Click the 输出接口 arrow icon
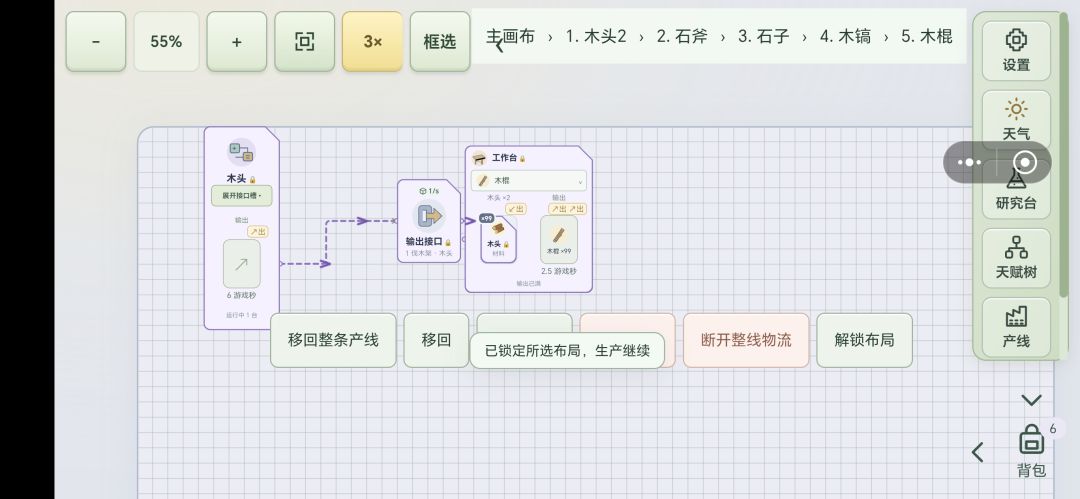Viewport: 1080px width, 499px height. (428, 216)
